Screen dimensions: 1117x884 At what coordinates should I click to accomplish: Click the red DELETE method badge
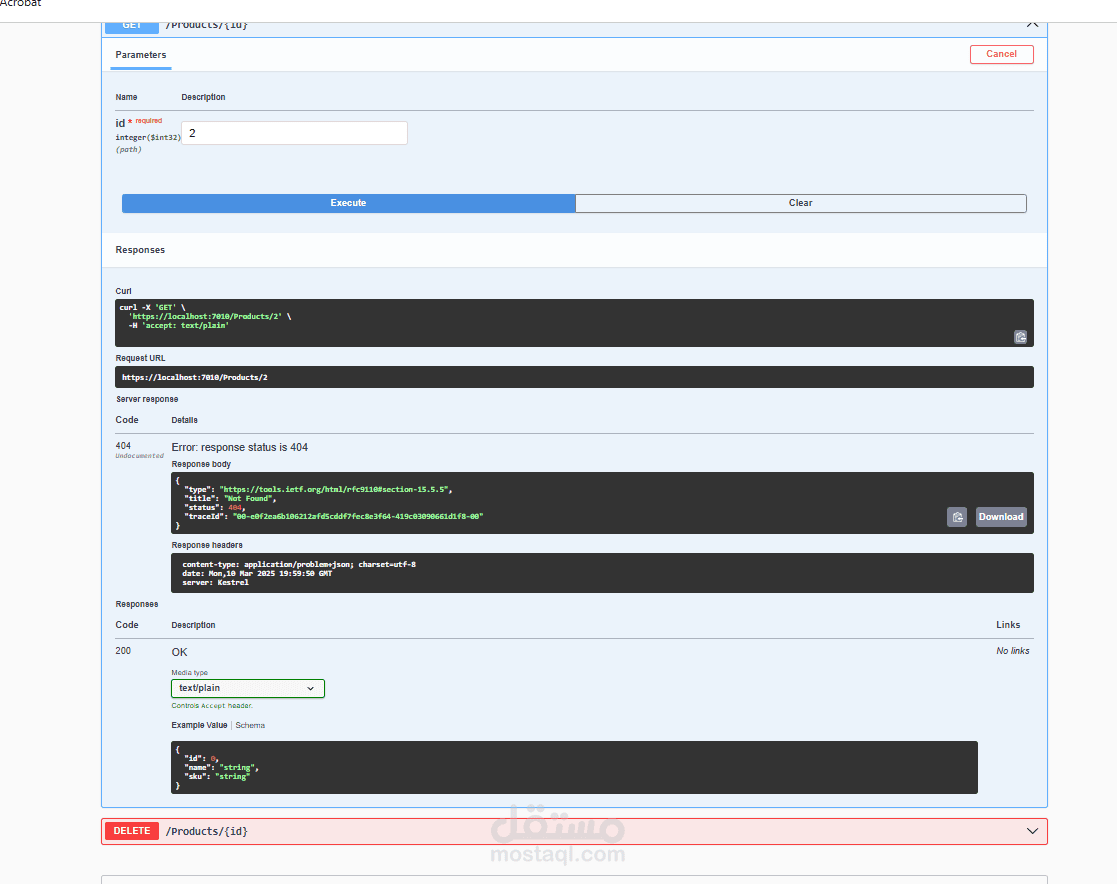pos(132,831)
